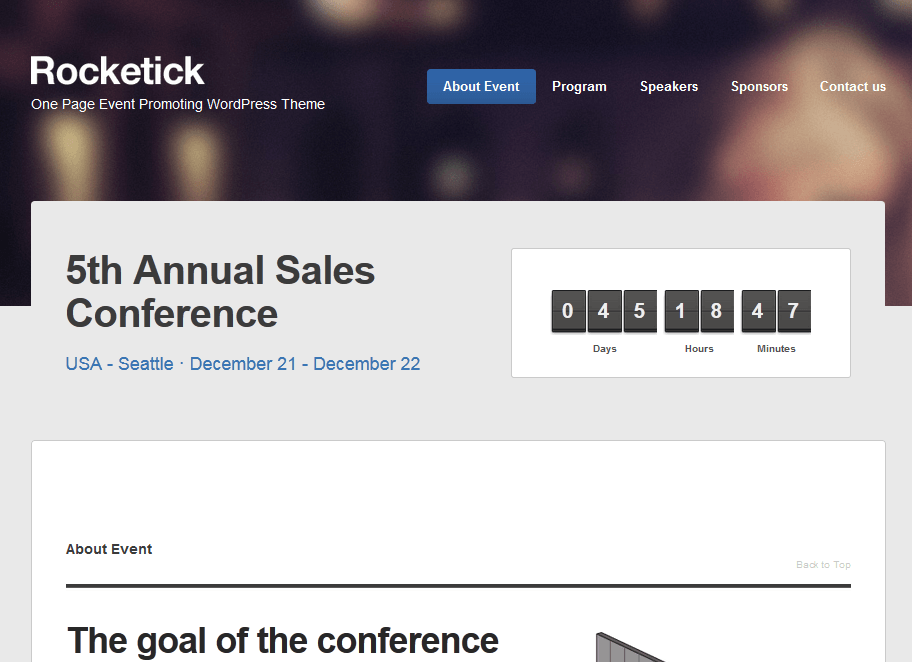
Task: Click the Days label under the countdown
Action: click(604, 348)
